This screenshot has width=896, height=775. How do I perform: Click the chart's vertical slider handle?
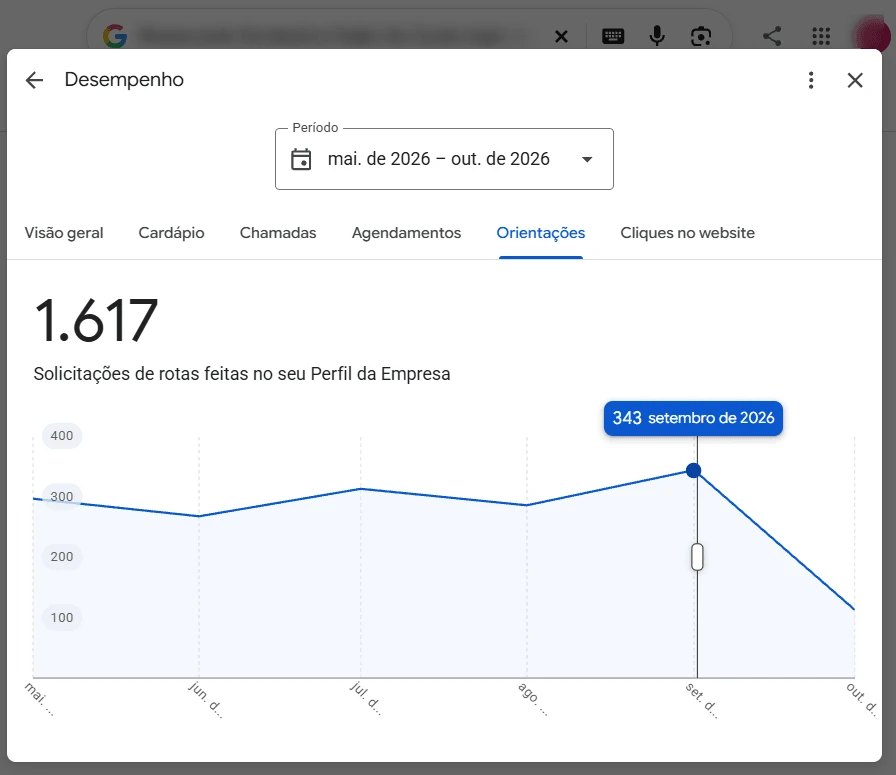(697, 557)
